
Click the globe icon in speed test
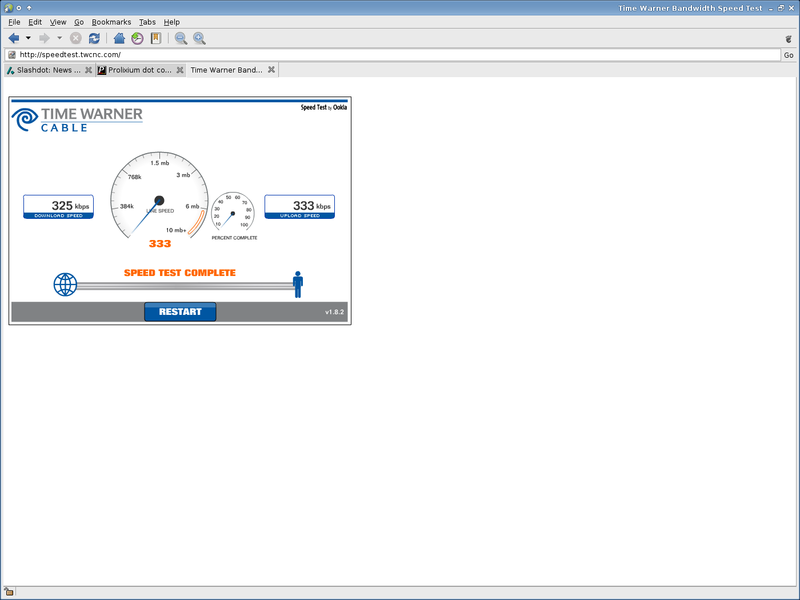click(x=65, y=285)
